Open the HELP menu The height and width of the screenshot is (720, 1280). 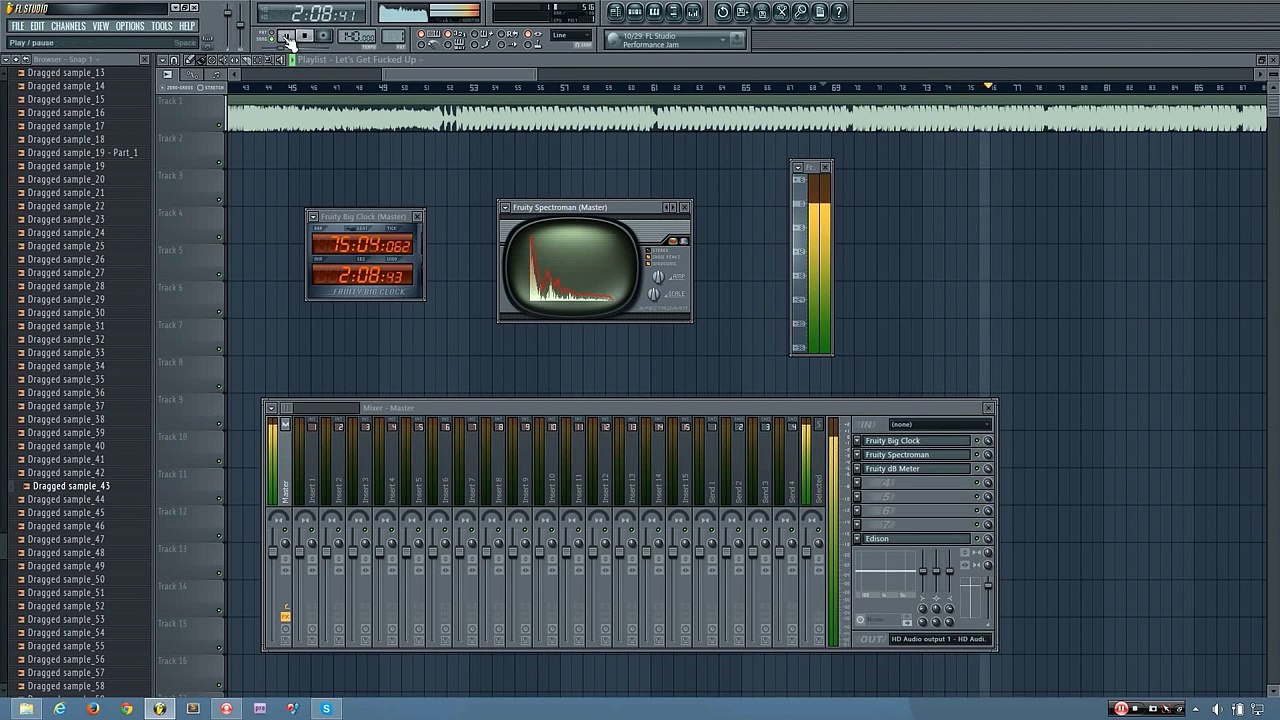pos(187,26)
